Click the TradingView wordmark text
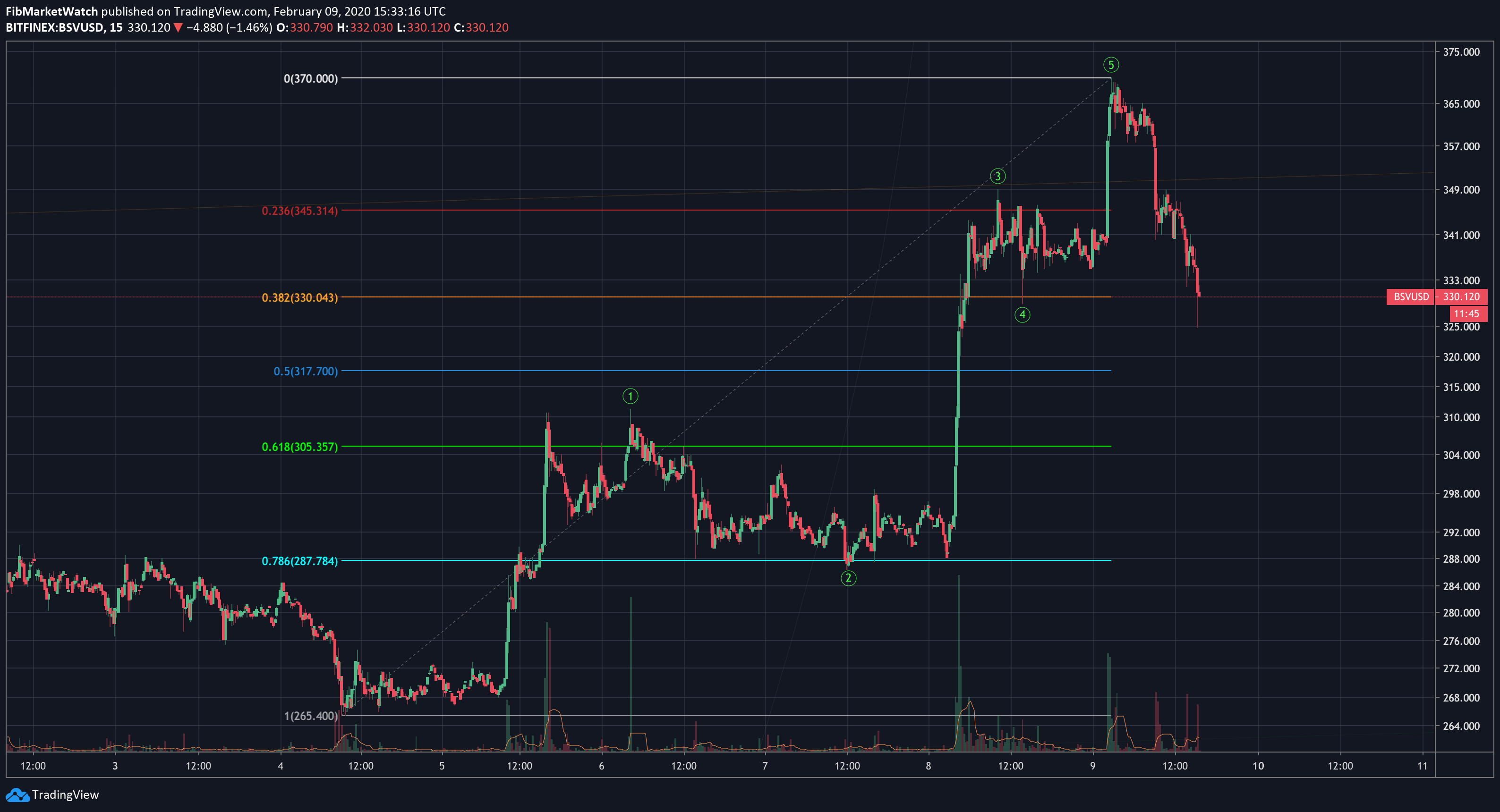The image size is (1500, 812). [x=65, y=795]
